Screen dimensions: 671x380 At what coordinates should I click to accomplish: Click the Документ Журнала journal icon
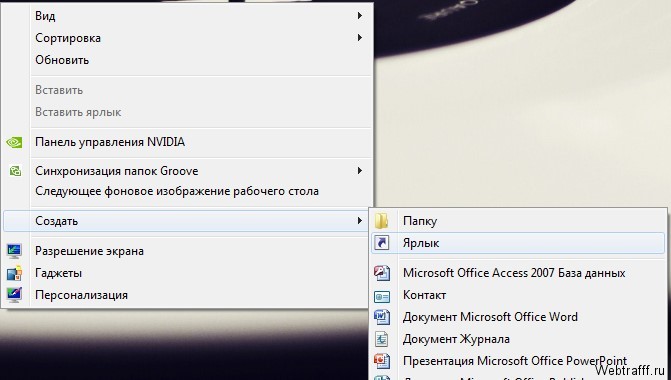382,339
